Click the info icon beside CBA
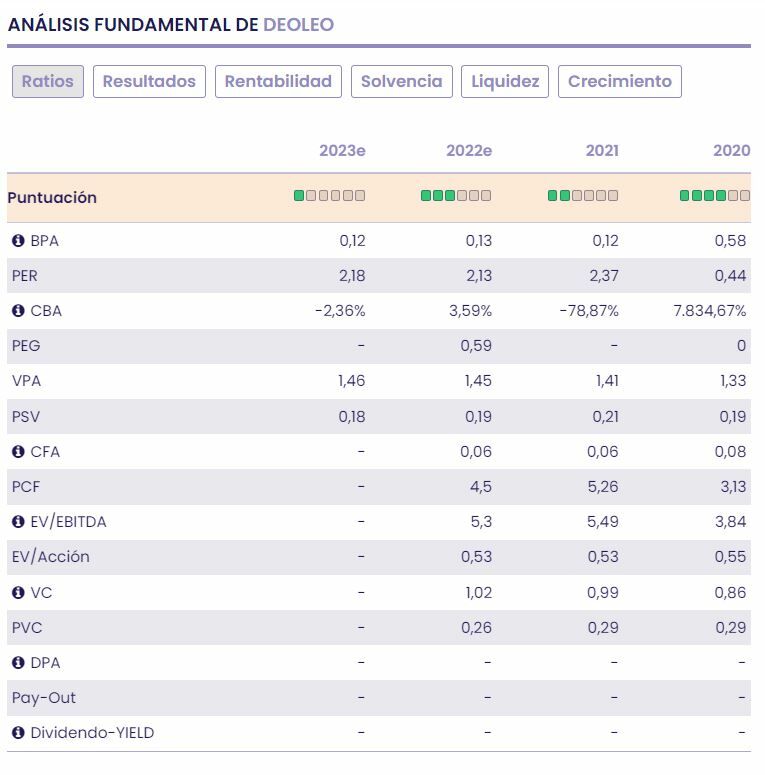The image size is (765, 775). tap(18, 311)
